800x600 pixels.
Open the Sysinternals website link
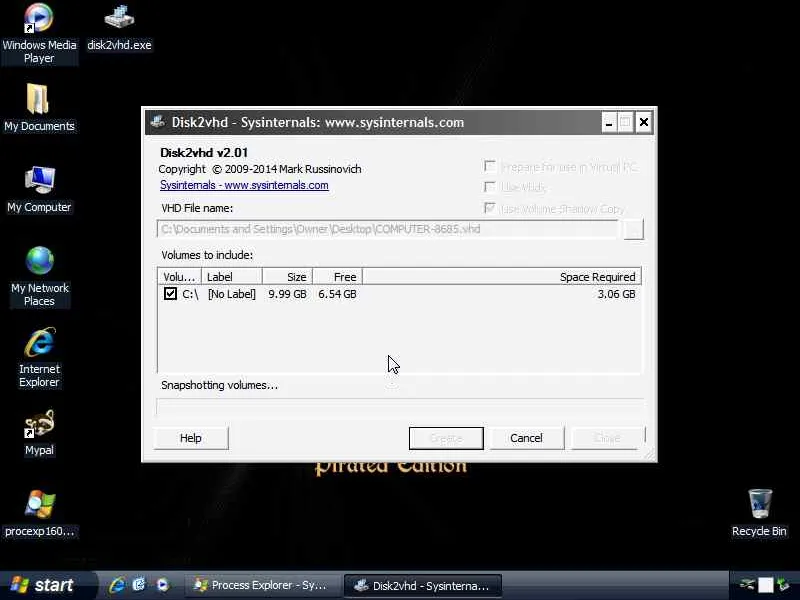point(244,185)
